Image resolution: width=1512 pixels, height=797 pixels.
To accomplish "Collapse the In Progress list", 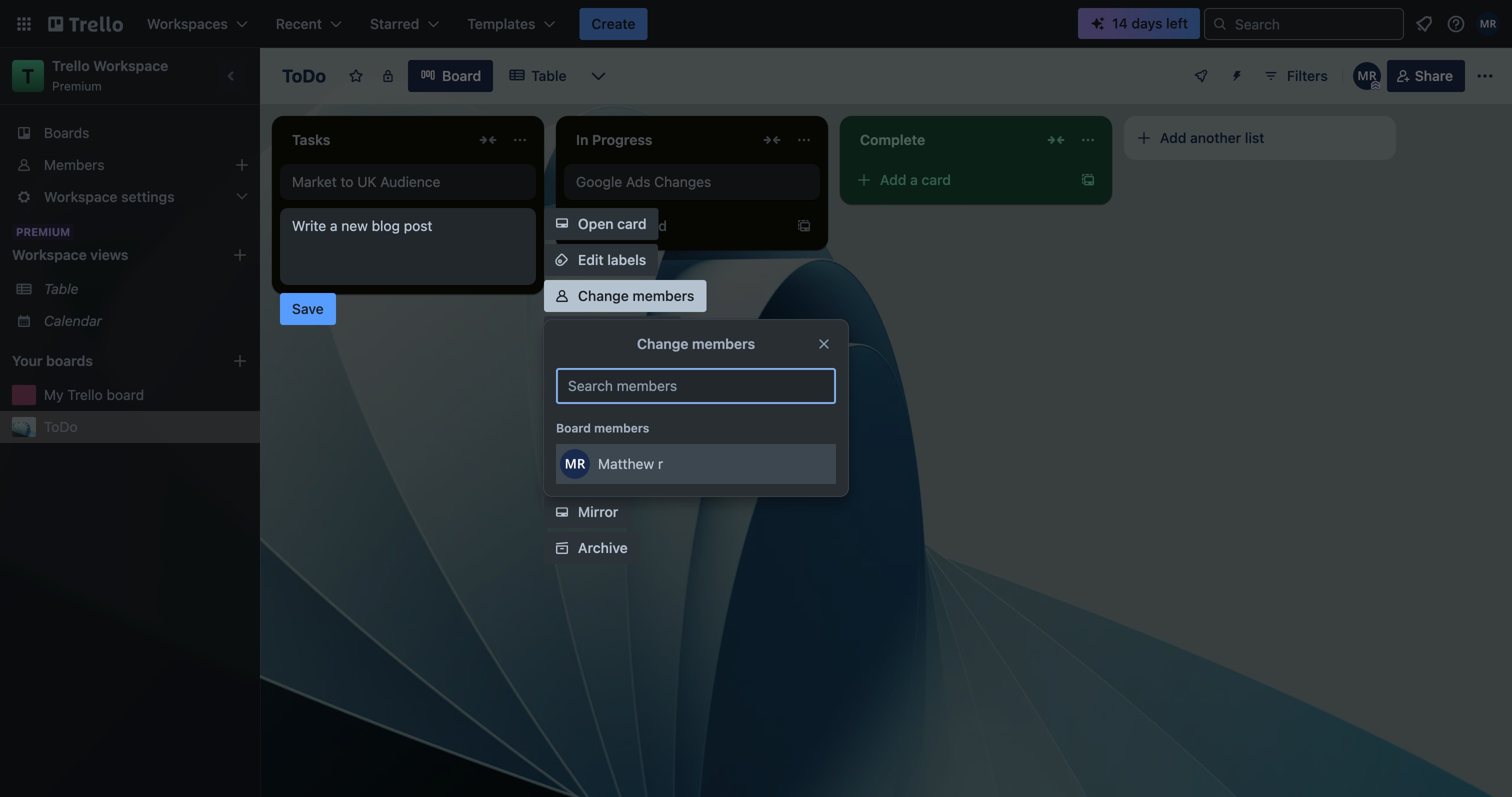I will point(772,139).
